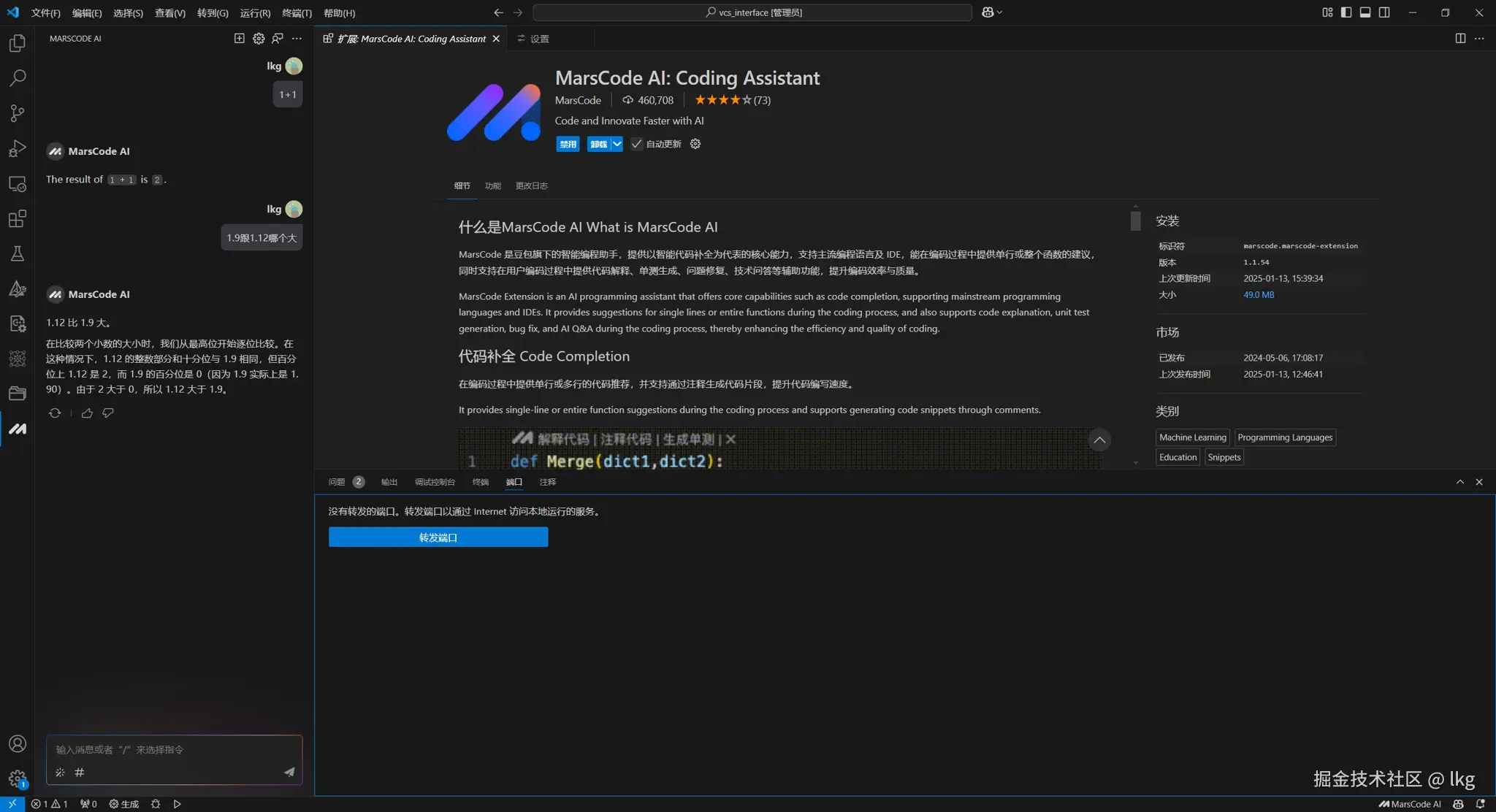Click the 49.0 MB size link

(1259, 295)
